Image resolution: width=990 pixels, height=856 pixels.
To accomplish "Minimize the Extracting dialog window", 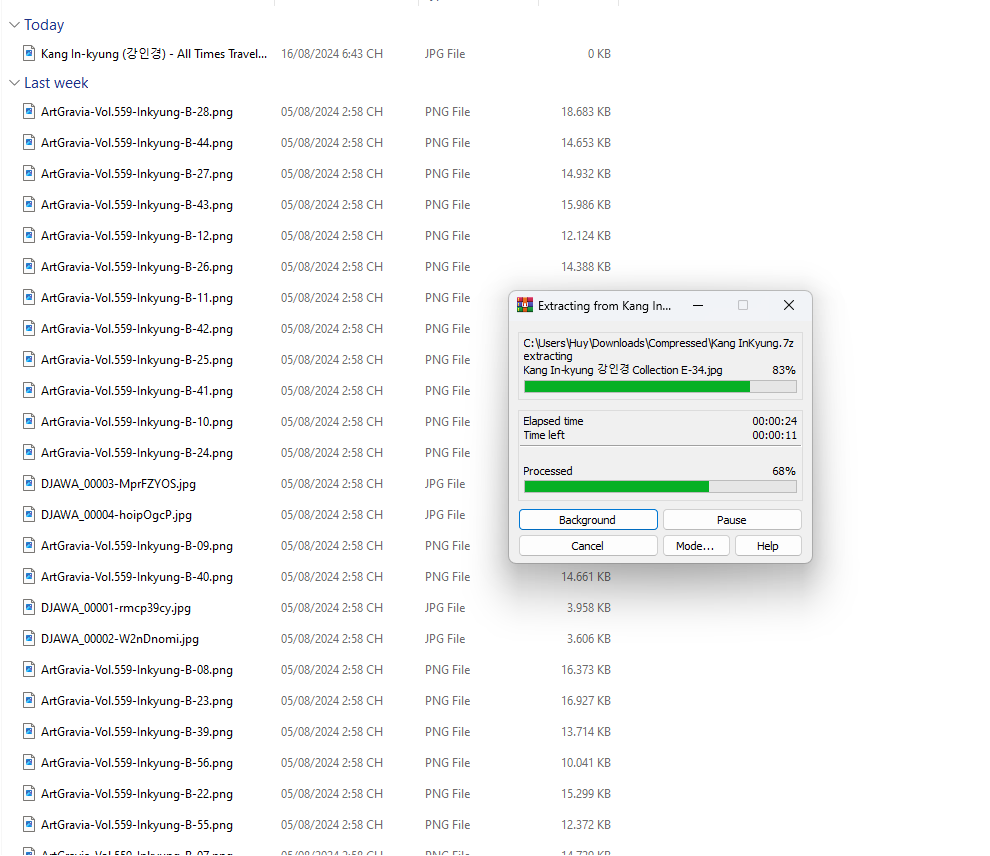I will [697, 305].
